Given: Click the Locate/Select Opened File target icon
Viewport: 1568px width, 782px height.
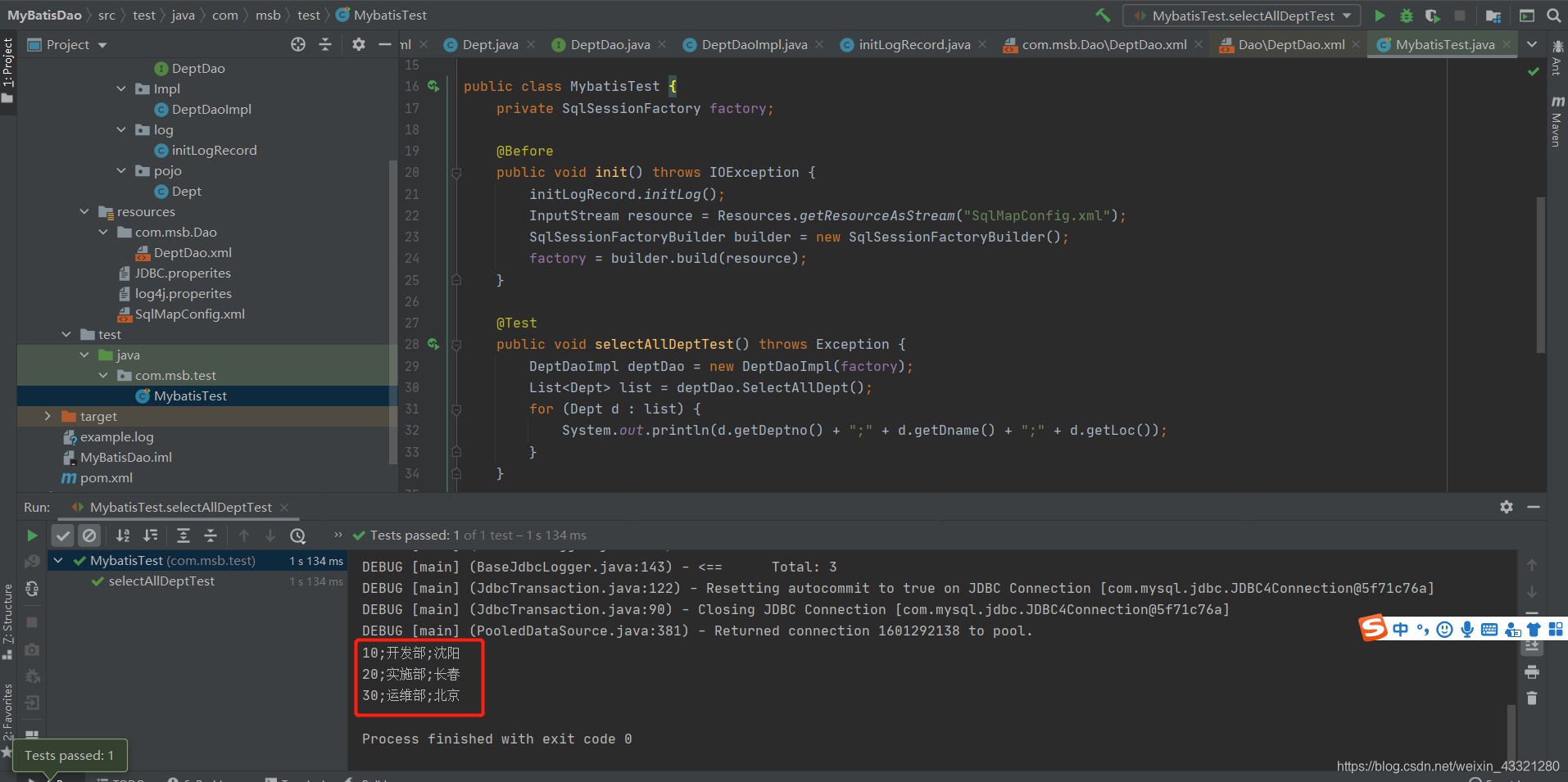Looking at the screenshot, I should [298, 44].
